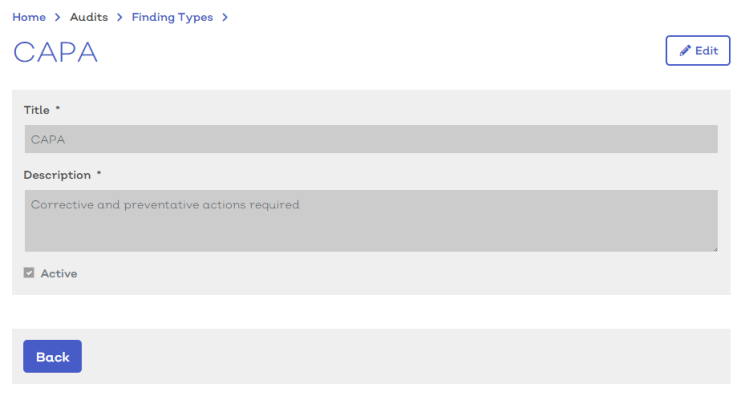Click the Title field label

click(37, 110)
